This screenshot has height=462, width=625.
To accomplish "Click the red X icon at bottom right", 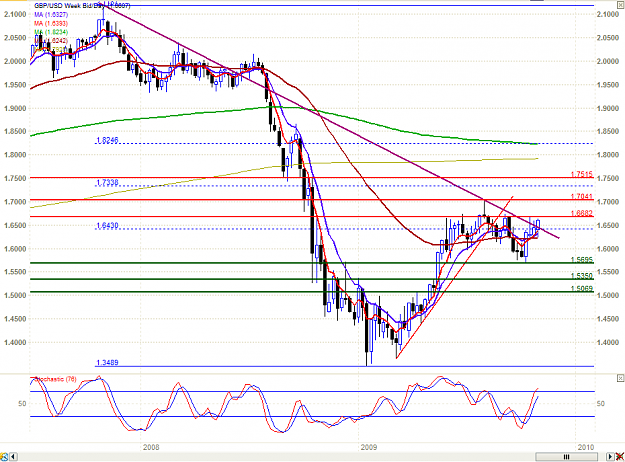I will click(x=619, y=456).
